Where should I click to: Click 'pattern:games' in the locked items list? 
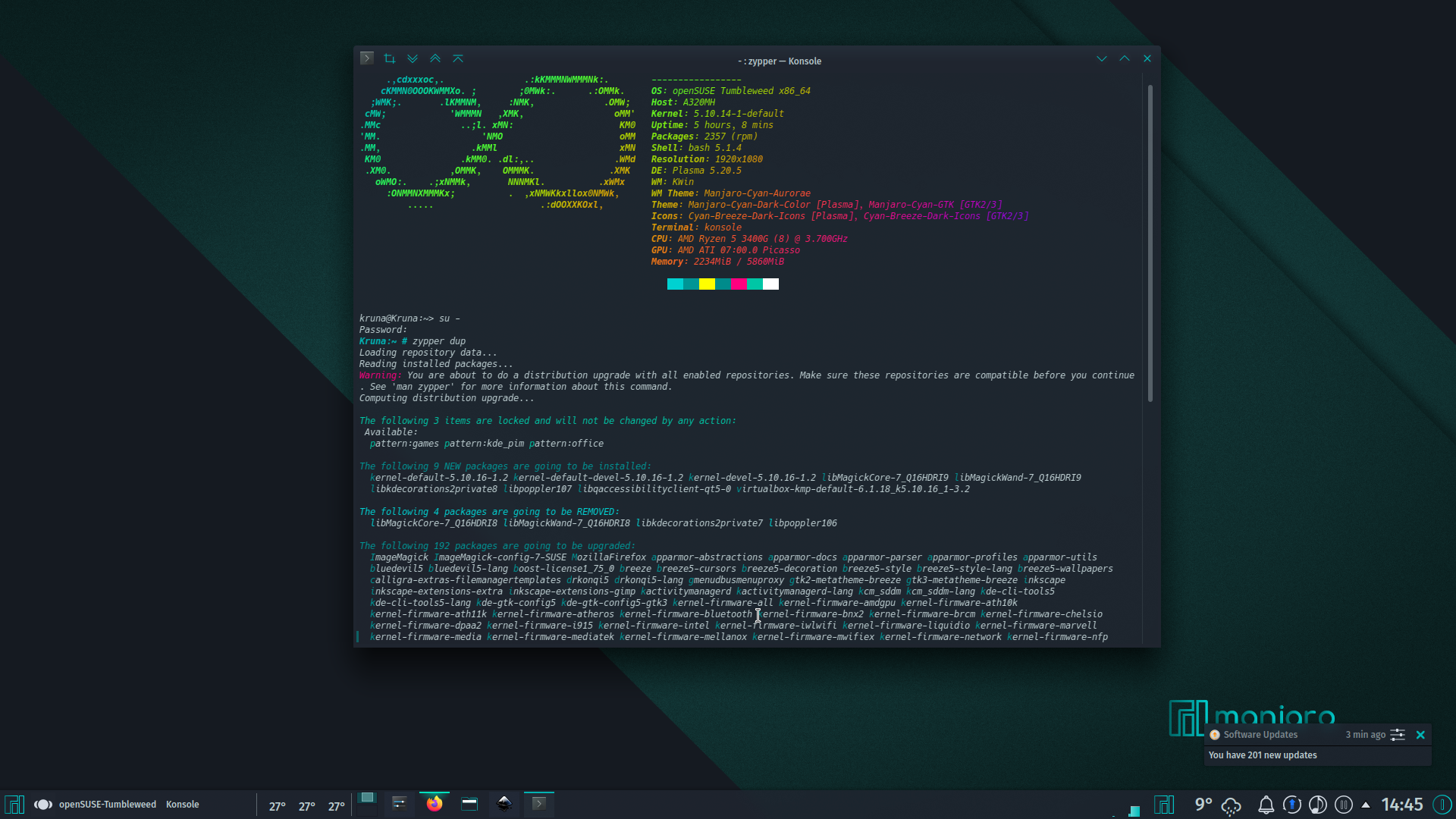[404, 444]
